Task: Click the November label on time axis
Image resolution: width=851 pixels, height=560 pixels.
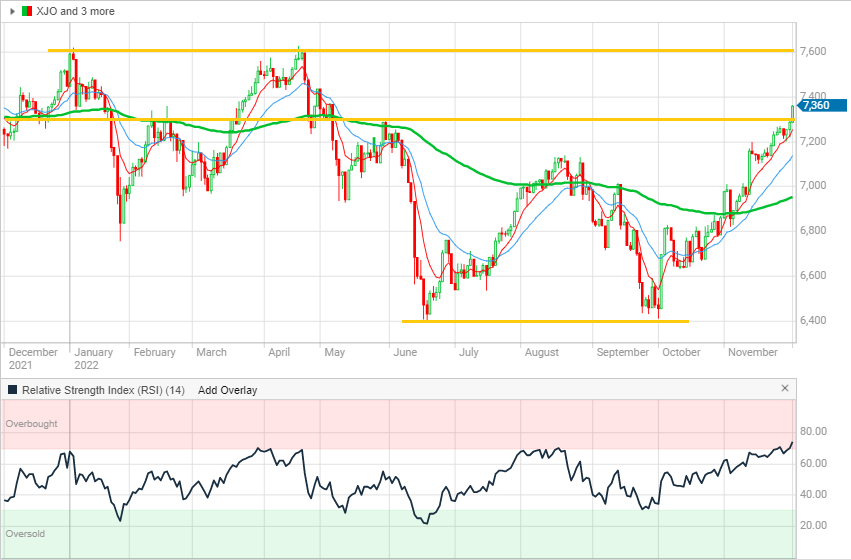Action: coord(752,352)
